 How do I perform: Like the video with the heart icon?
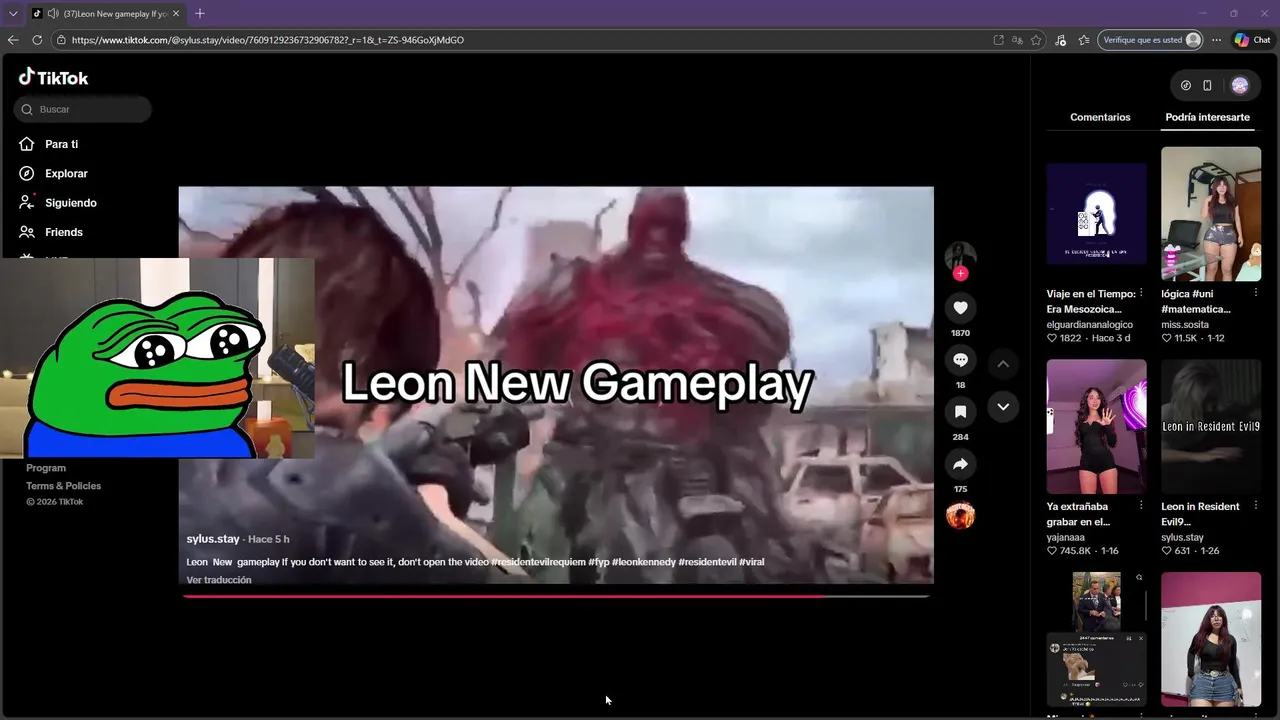coord(960,308)
